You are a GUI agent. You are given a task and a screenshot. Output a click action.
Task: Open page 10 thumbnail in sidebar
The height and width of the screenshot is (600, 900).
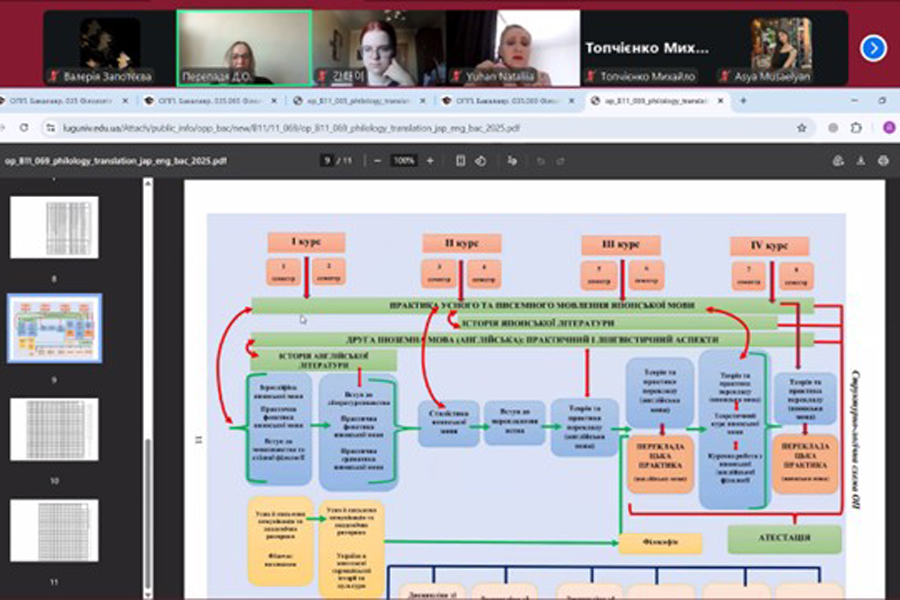[55, 429]
